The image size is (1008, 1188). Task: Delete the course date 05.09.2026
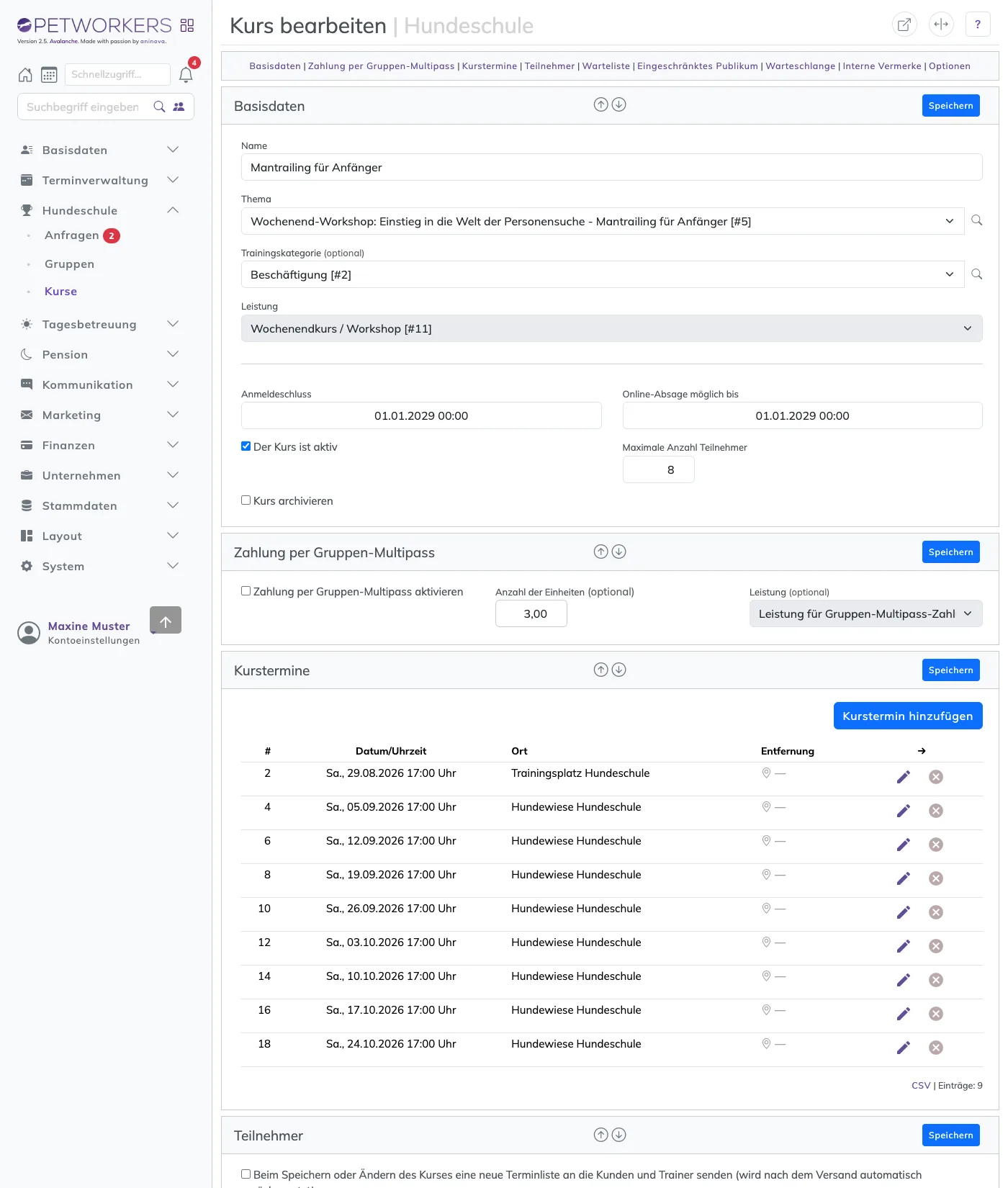tap(936, 811)
